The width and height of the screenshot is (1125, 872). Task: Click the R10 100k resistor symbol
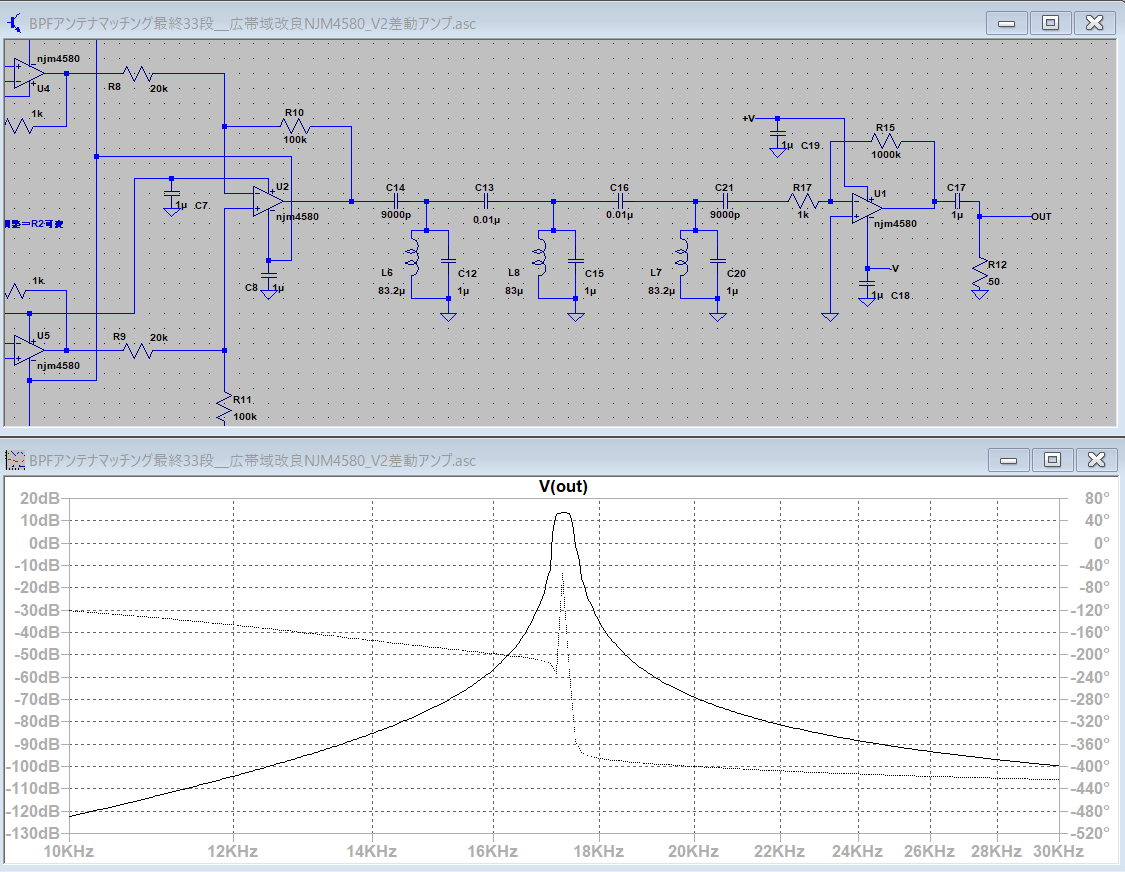point(297,127)
